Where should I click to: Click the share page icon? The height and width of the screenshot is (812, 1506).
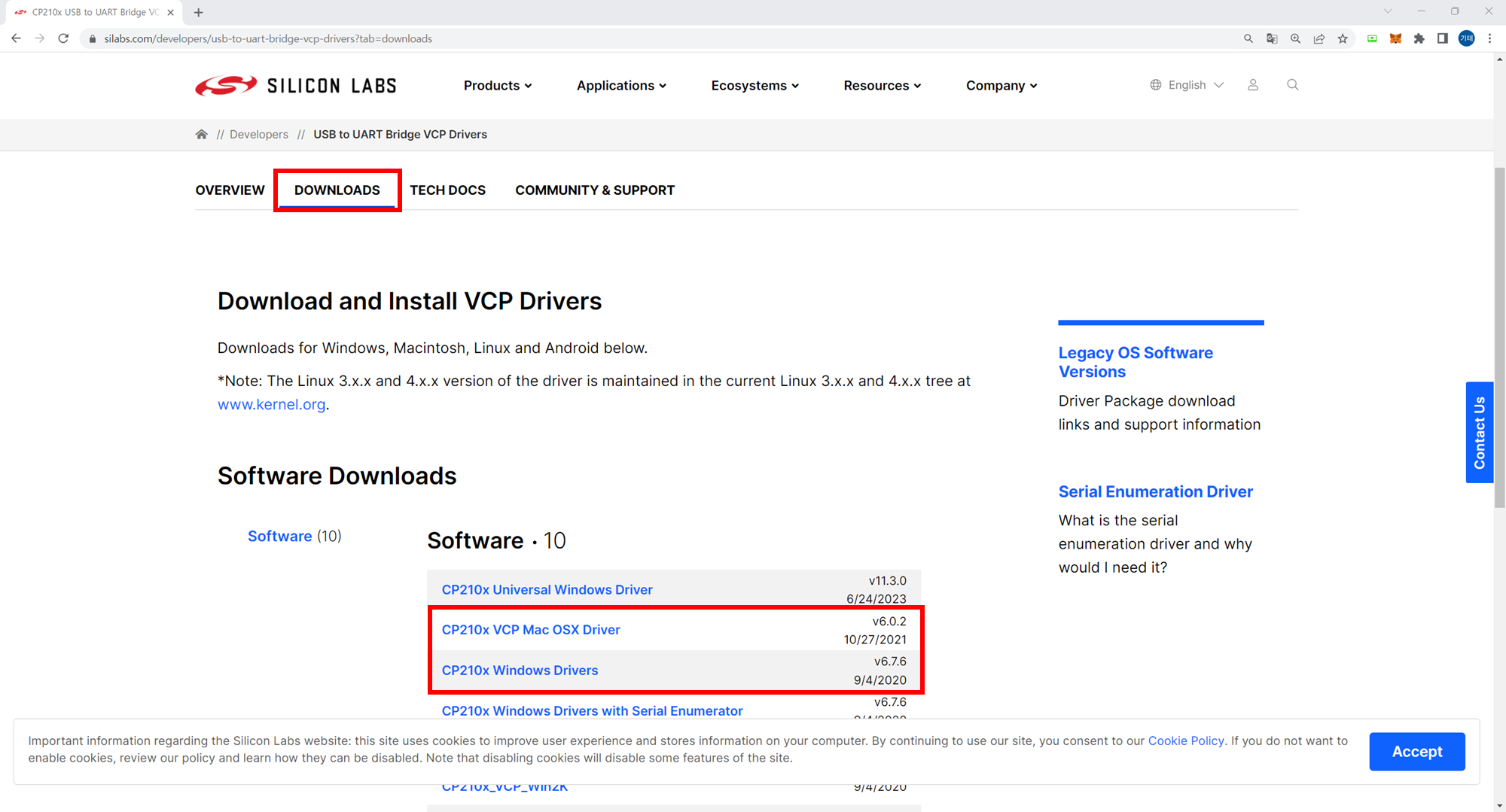pos(1319,38)
